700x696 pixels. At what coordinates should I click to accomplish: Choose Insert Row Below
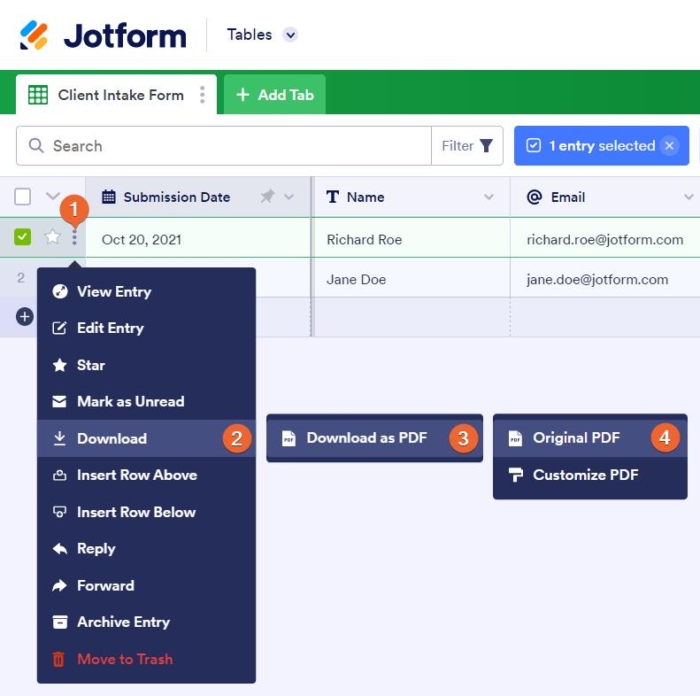[x=146, y=512]
